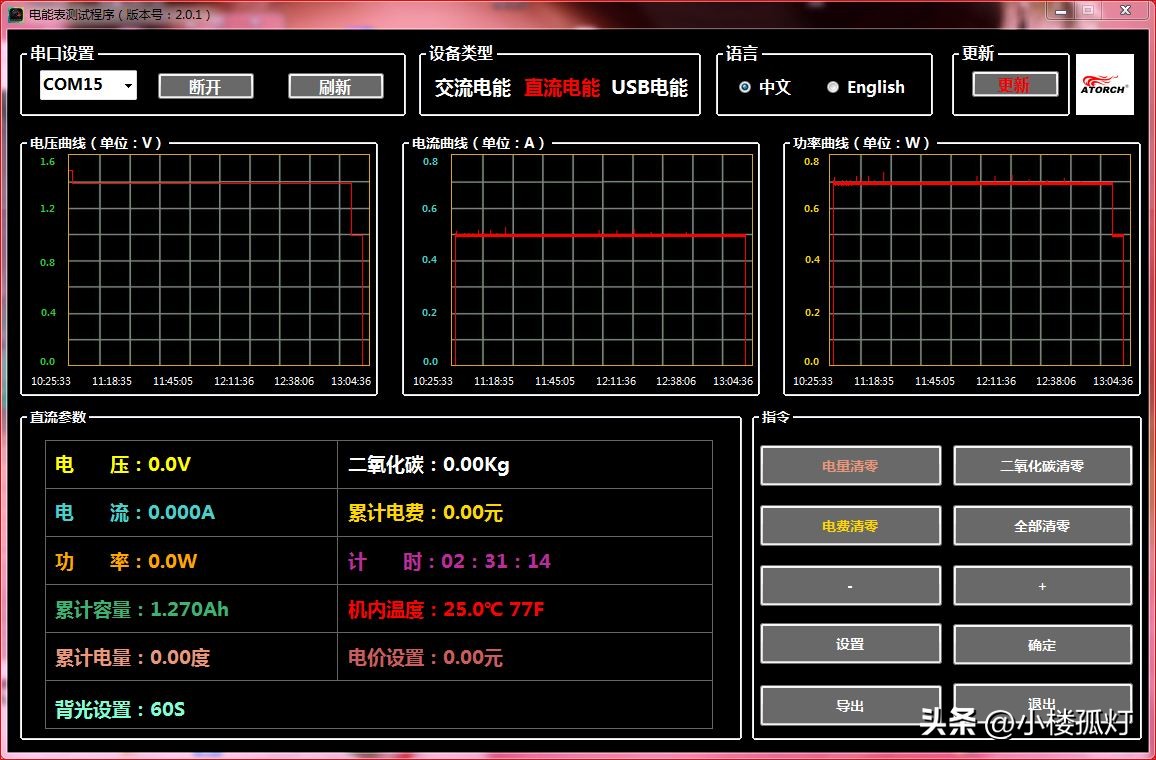Image resolution: width=1156 pixels, height=760 pixels.
Task: Select 直流电能 device type
Action: point(562,88)
